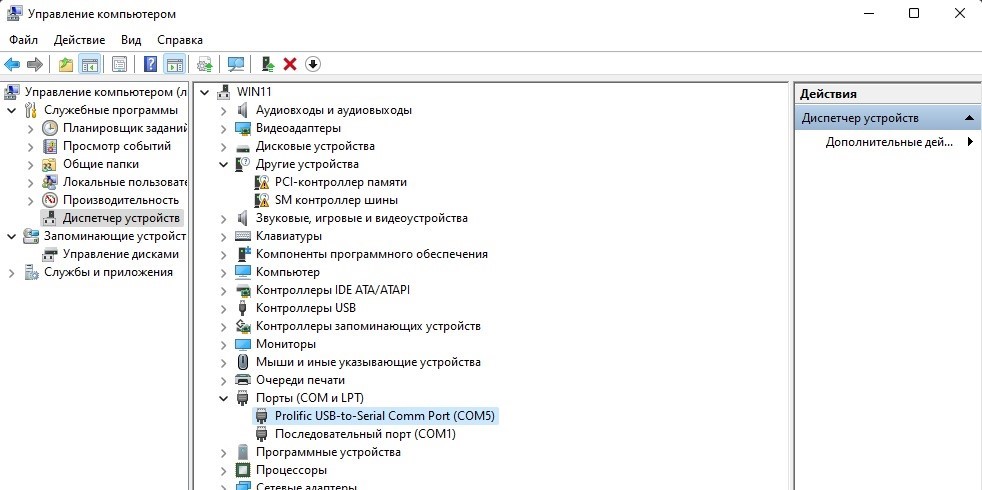Click the blue Help question mark icon
This screenshot has width=982, height=490.
click(150, 64)
